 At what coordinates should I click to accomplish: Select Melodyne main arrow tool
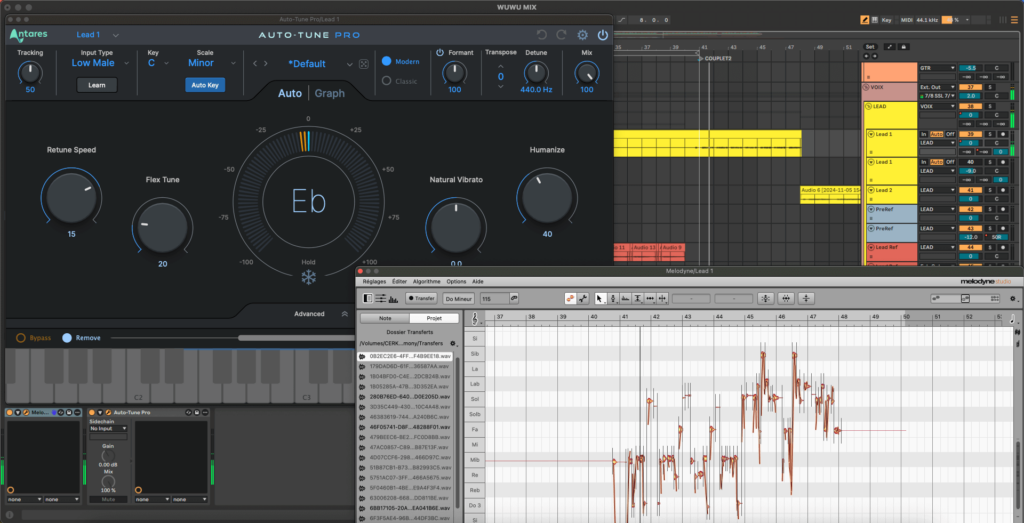600,298
